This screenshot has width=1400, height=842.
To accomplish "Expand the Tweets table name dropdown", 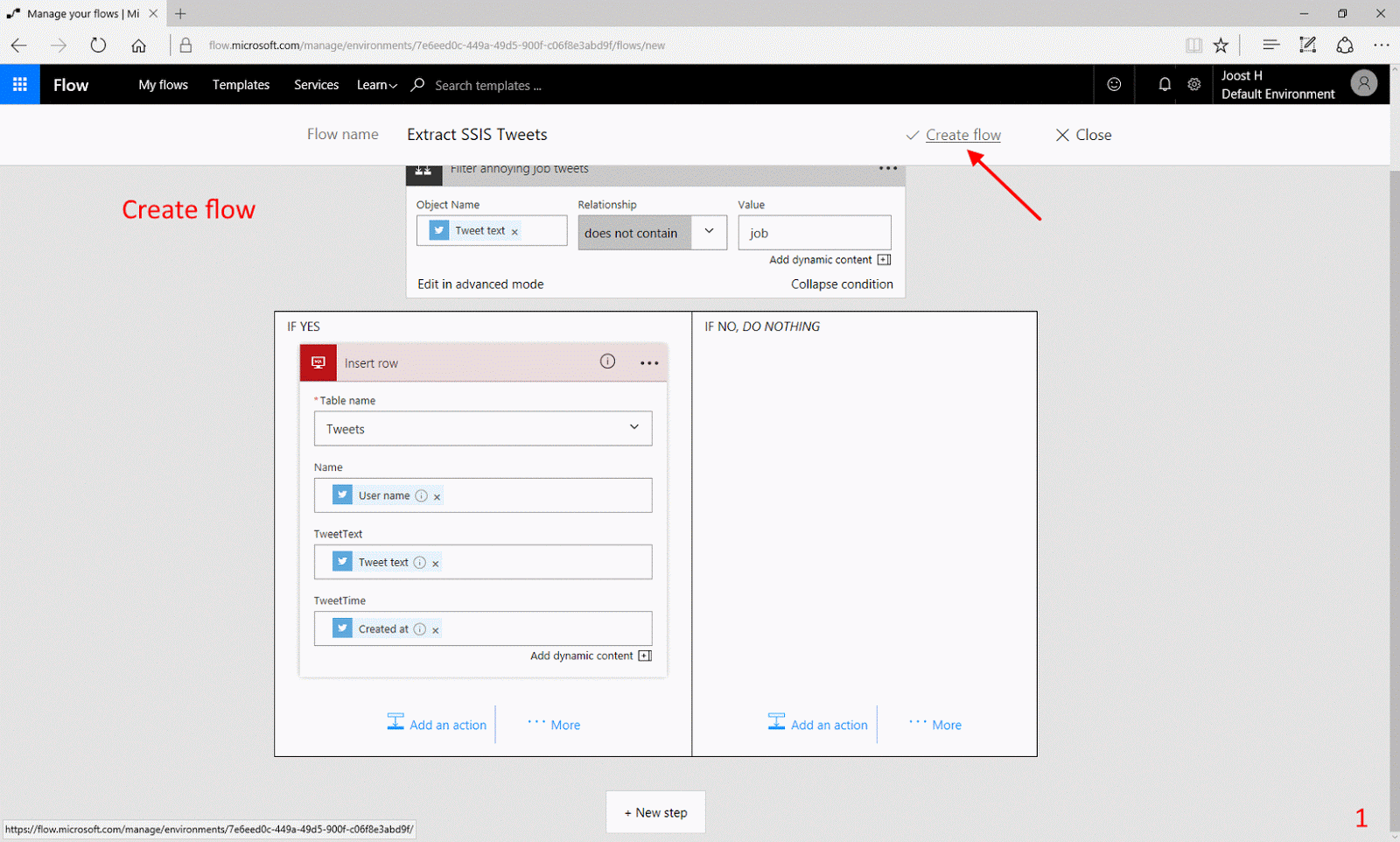I will coord(633,428).
